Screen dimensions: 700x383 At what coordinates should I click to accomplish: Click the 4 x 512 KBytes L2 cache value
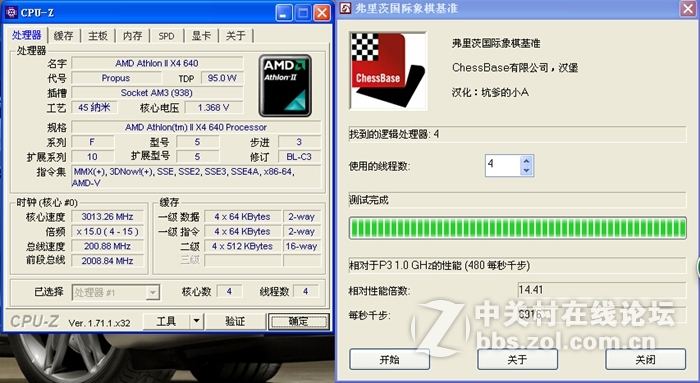point(242,246)
